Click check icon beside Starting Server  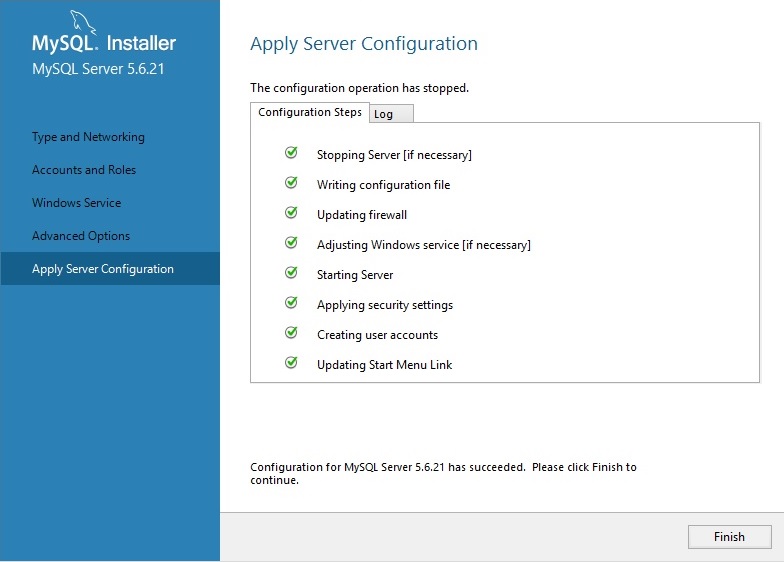click(291, 272)
